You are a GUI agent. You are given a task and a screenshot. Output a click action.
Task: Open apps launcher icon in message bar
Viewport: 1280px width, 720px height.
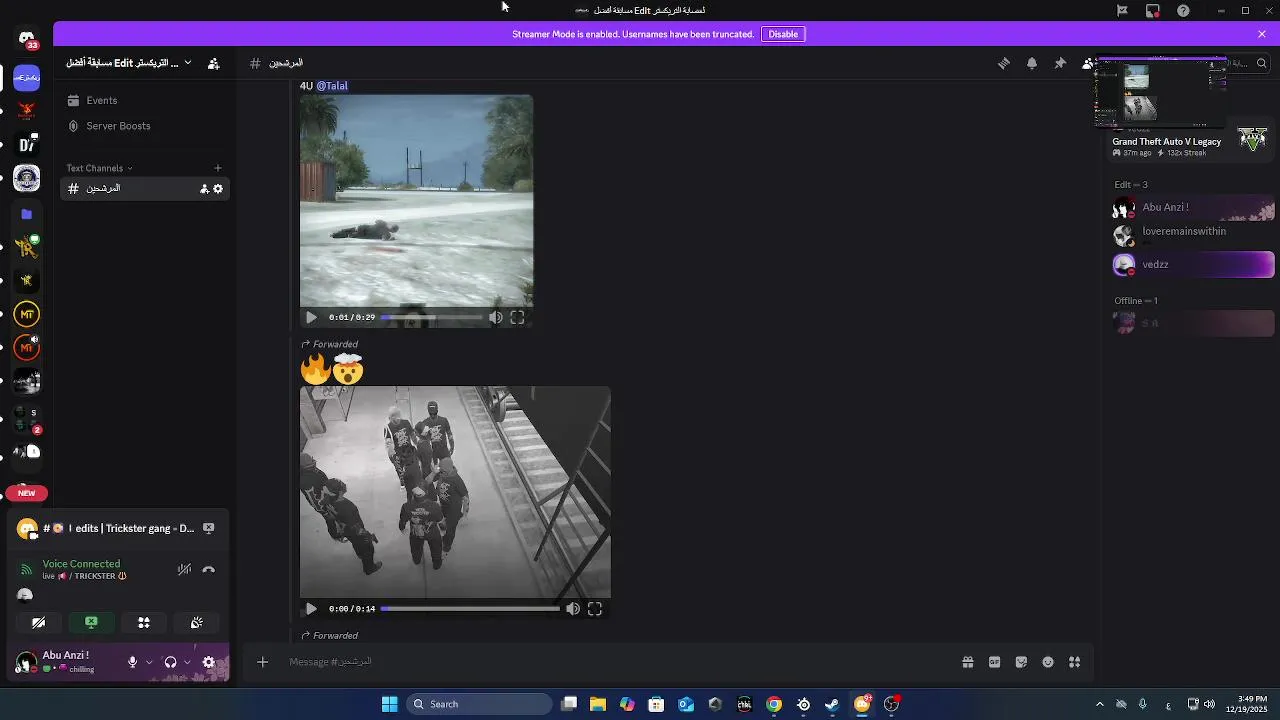tap(1075, 662)
